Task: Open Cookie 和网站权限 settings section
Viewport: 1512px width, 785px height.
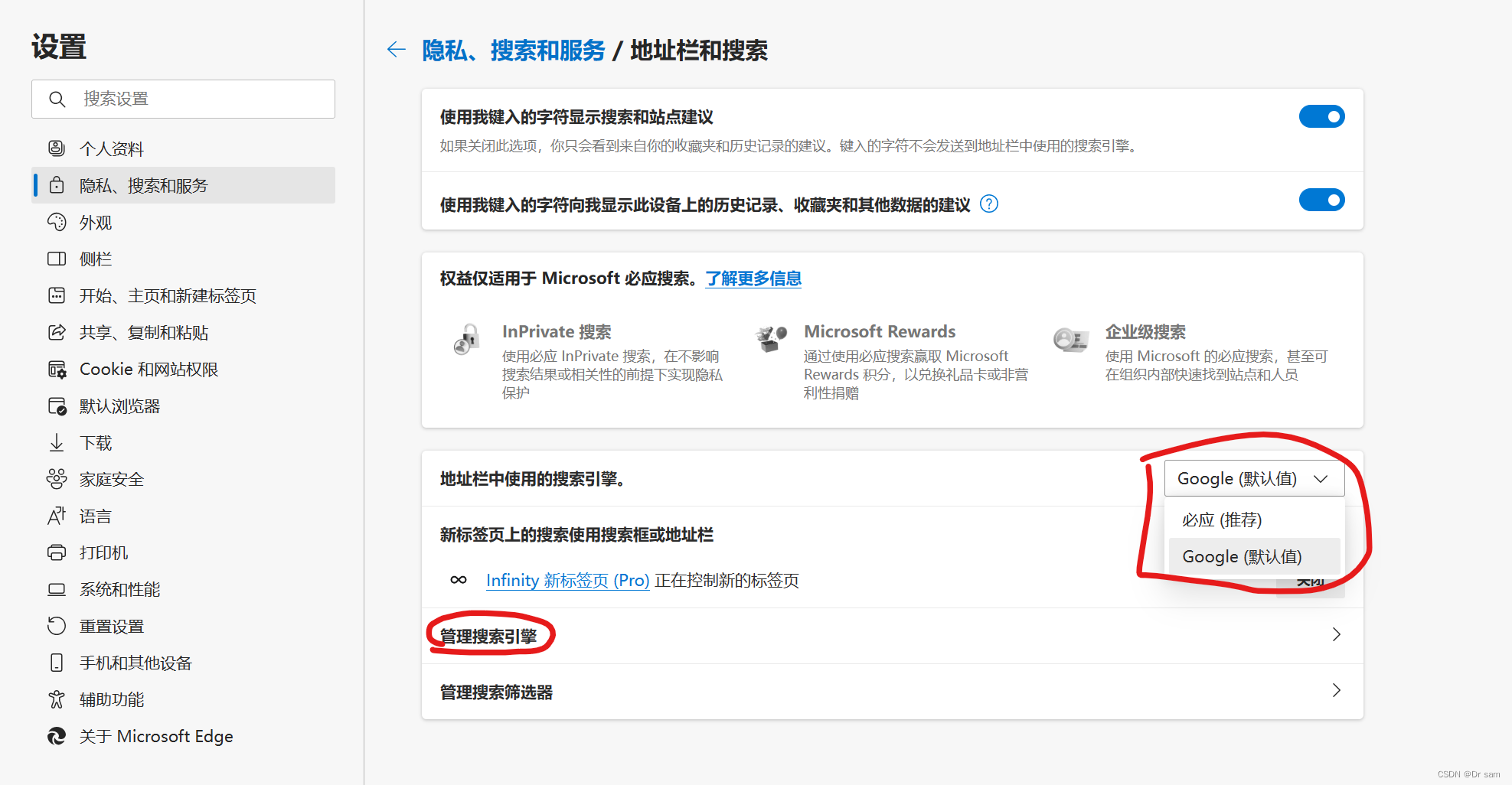Action: point(184,369)
